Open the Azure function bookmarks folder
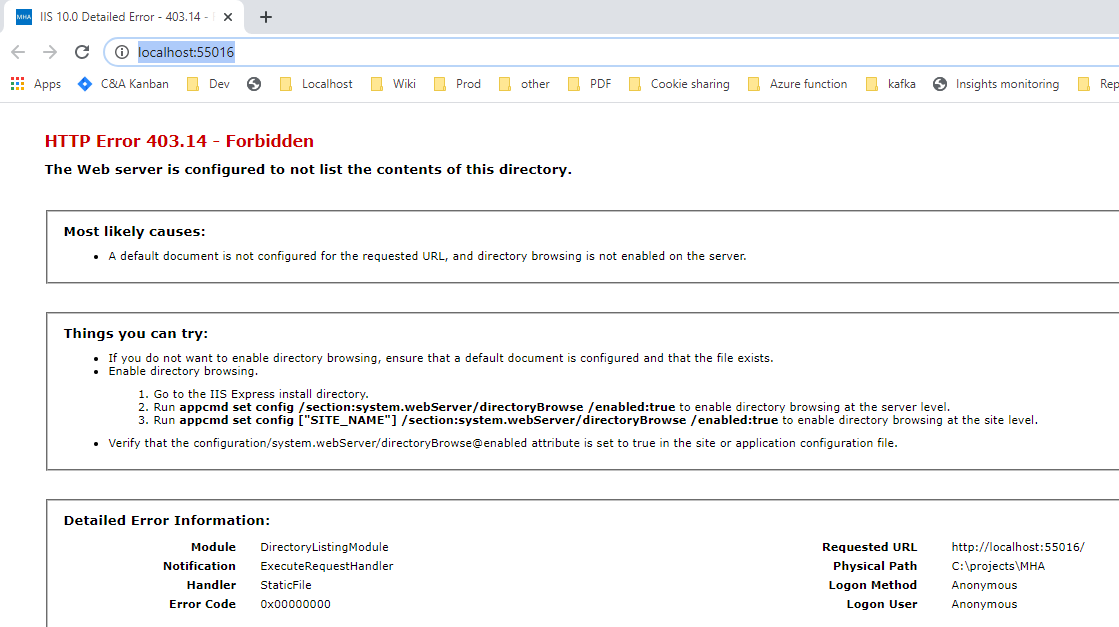This screenshot has height=627, width=1119. point(797,84)
